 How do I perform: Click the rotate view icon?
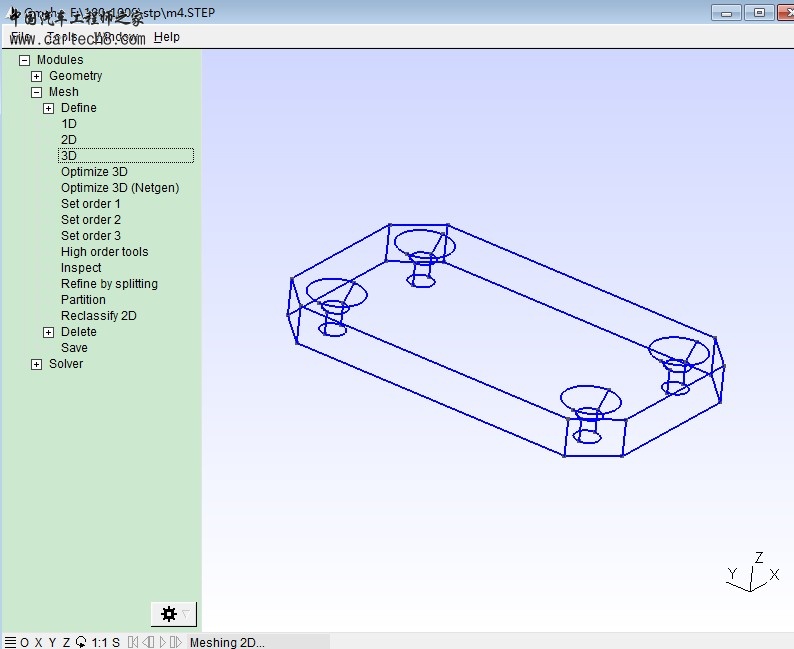tap(81, 642)
